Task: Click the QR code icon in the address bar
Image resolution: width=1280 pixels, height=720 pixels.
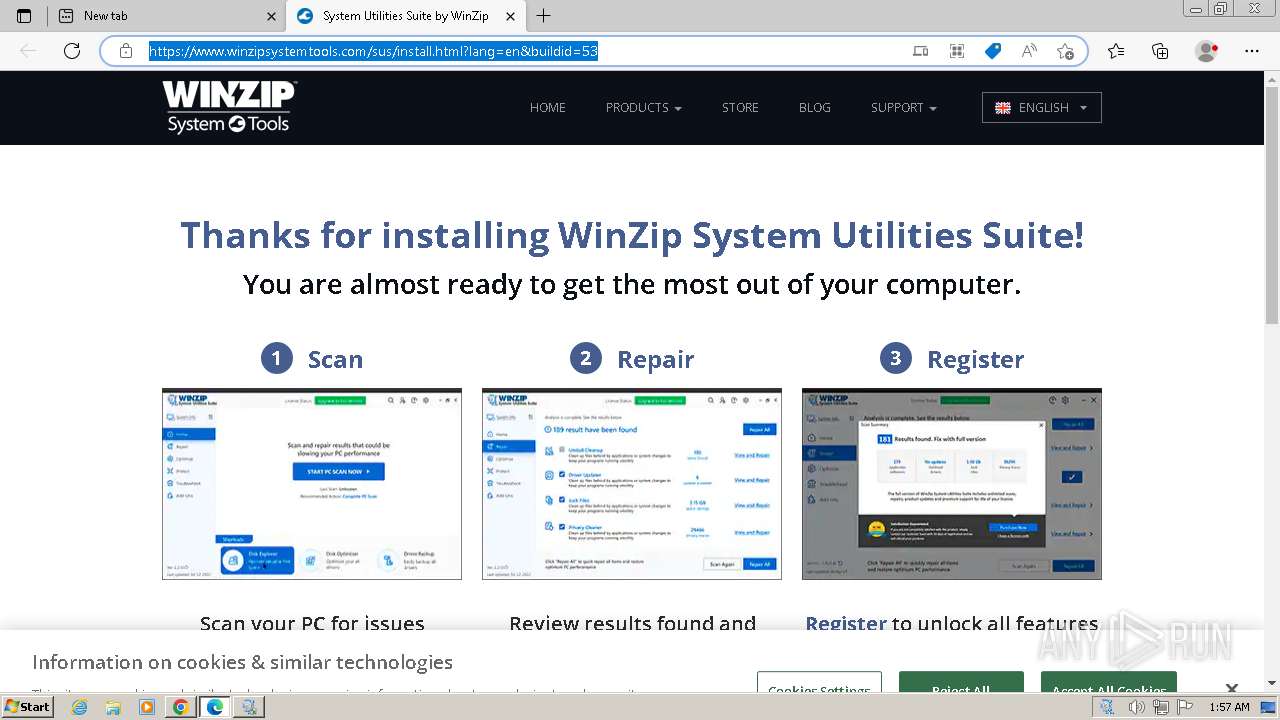Action: [957, 51]
